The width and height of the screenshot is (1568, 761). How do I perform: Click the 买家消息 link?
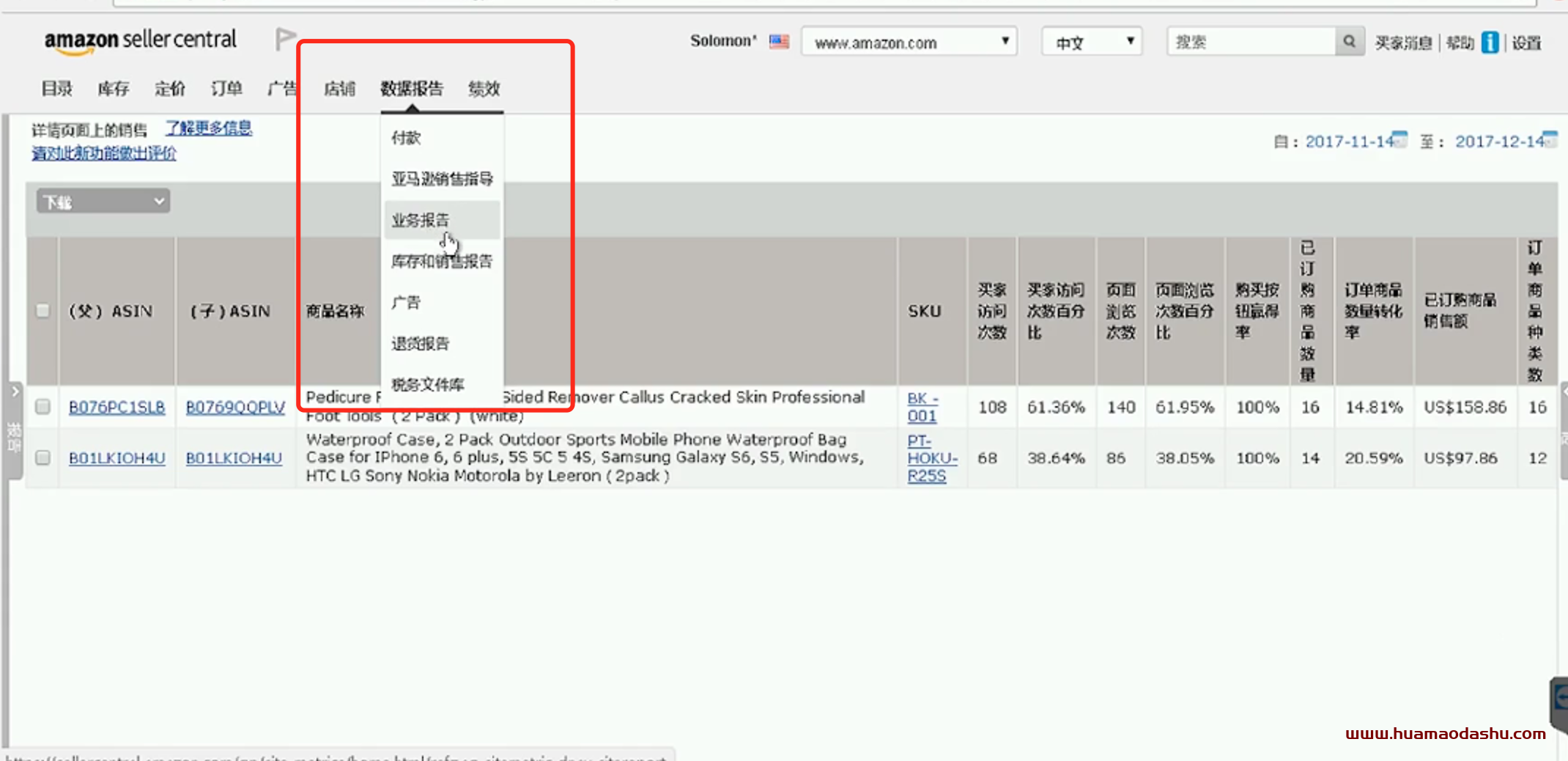1403,43
